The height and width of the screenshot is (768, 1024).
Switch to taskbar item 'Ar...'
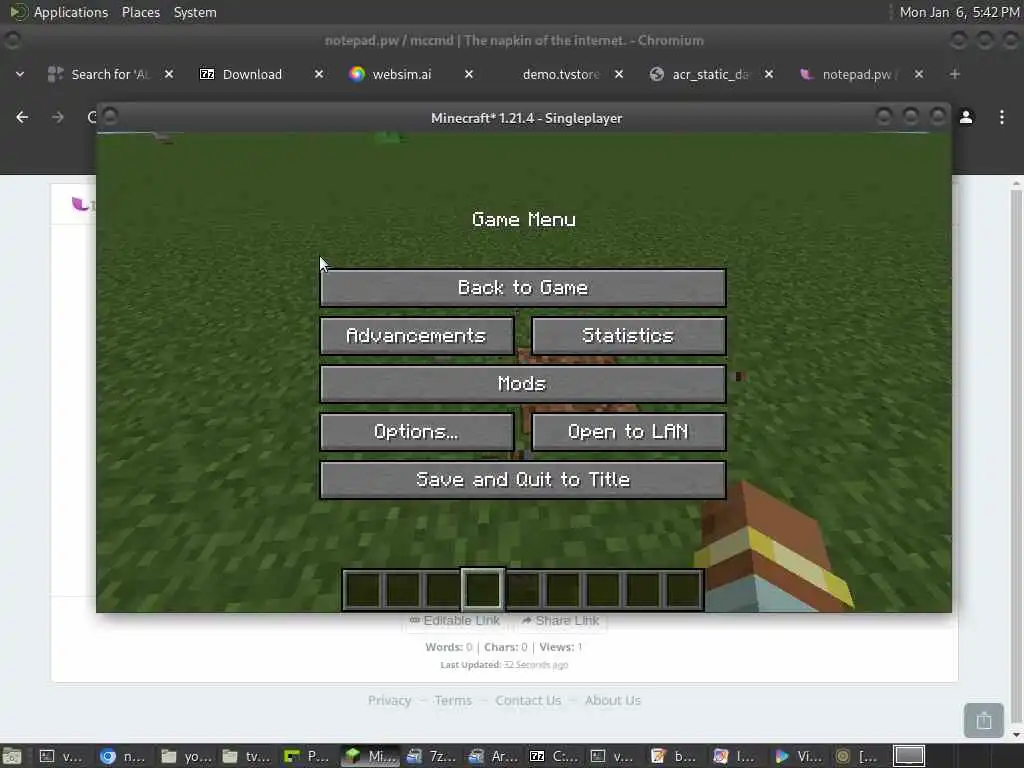(x=493, y=756)
